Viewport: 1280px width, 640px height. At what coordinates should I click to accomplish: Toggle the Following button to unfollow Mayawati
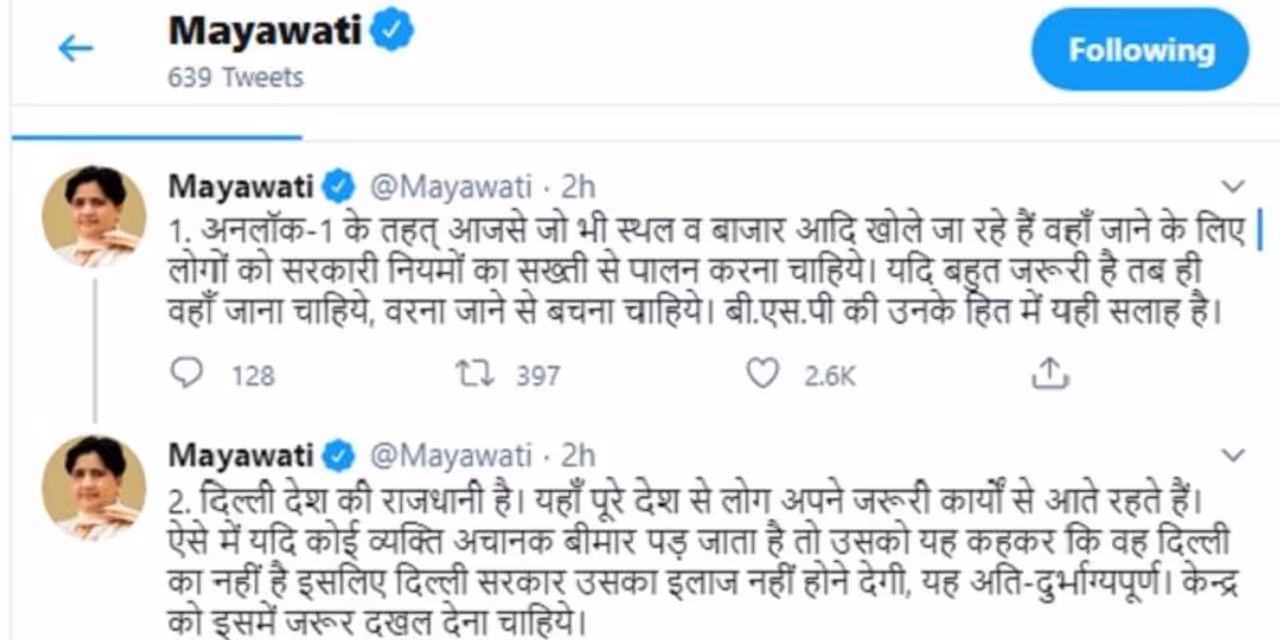tap(1140, 50)
